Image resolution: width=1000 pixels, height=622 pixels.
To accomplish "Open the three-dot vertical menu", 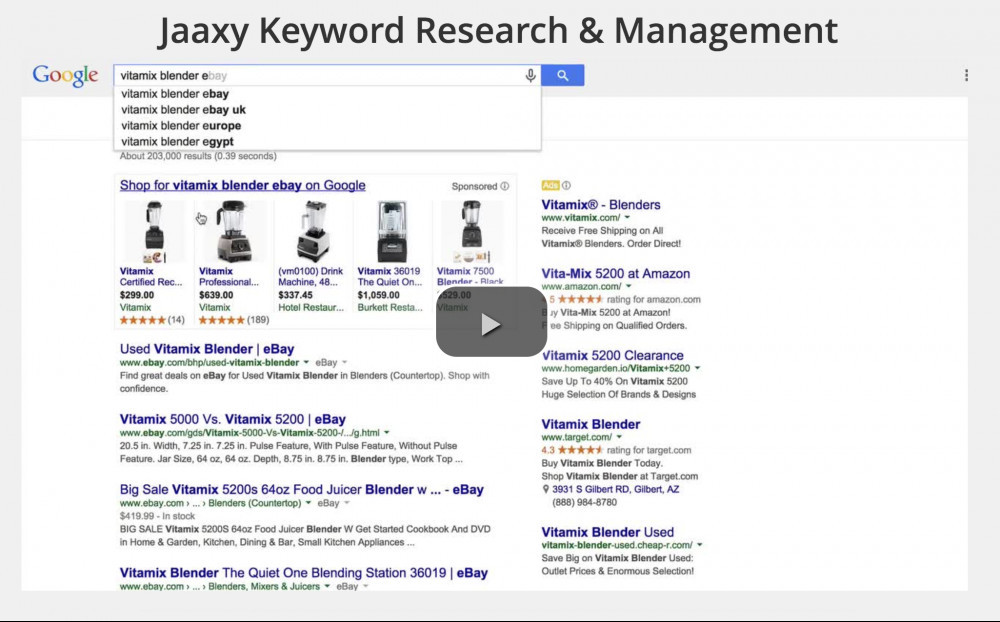I will coord(966,75).
